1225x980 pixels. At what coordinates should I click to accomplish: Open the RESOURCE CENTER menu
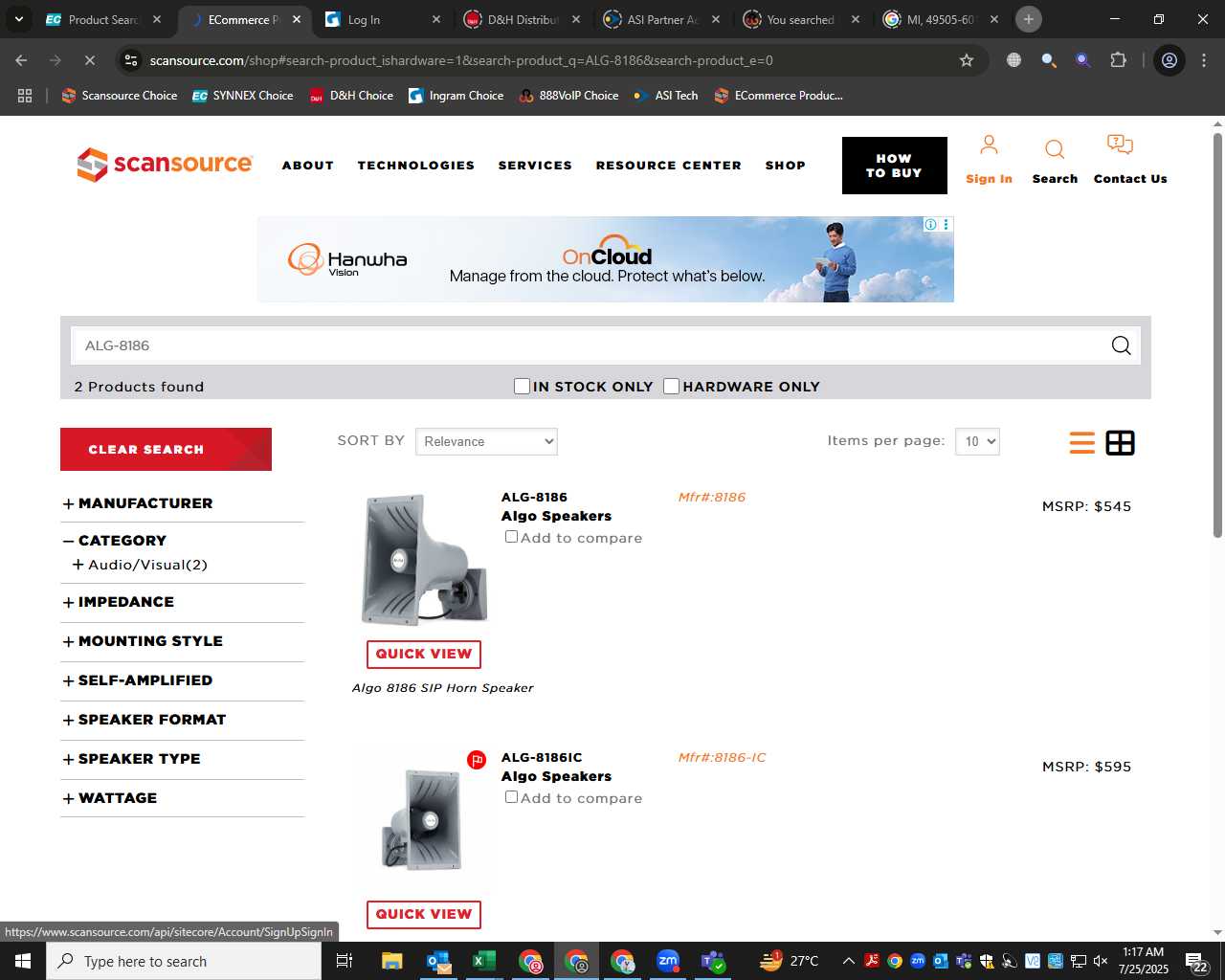(669, 166)
